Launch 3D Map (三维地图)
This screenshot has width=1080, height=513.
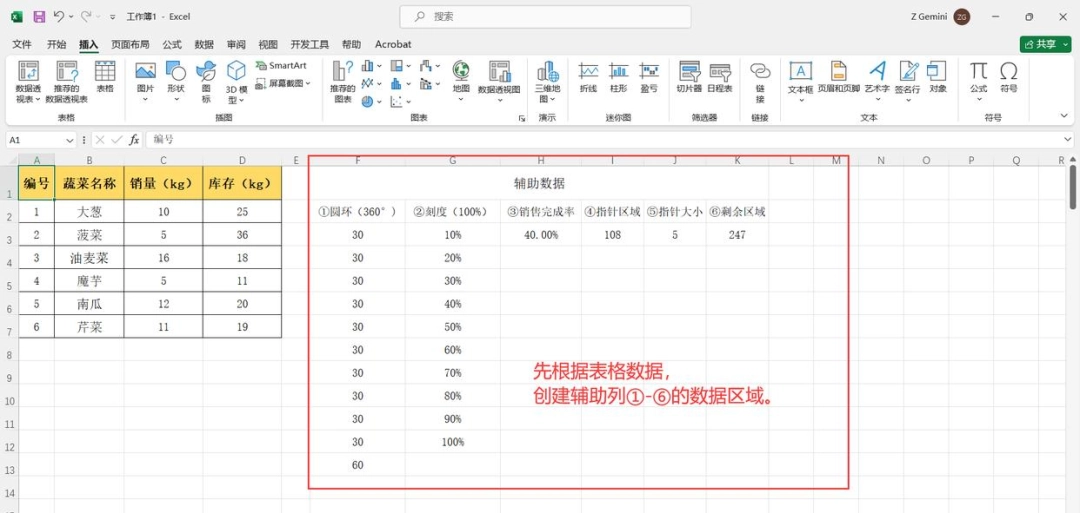[x=548, y=82]
